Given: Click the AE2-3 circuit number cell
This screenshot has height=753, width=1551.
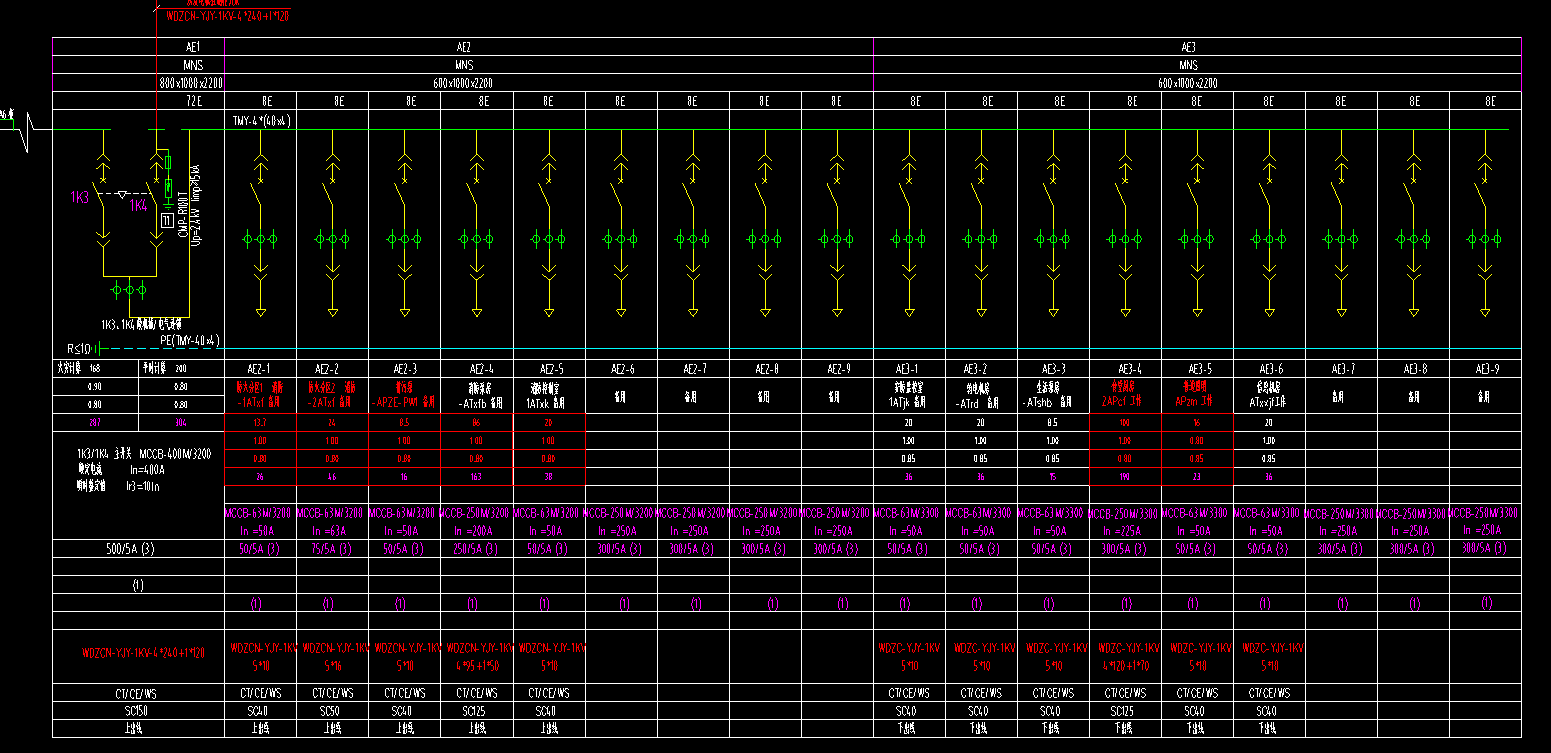Looking at the screenshot, I should 404,369.
